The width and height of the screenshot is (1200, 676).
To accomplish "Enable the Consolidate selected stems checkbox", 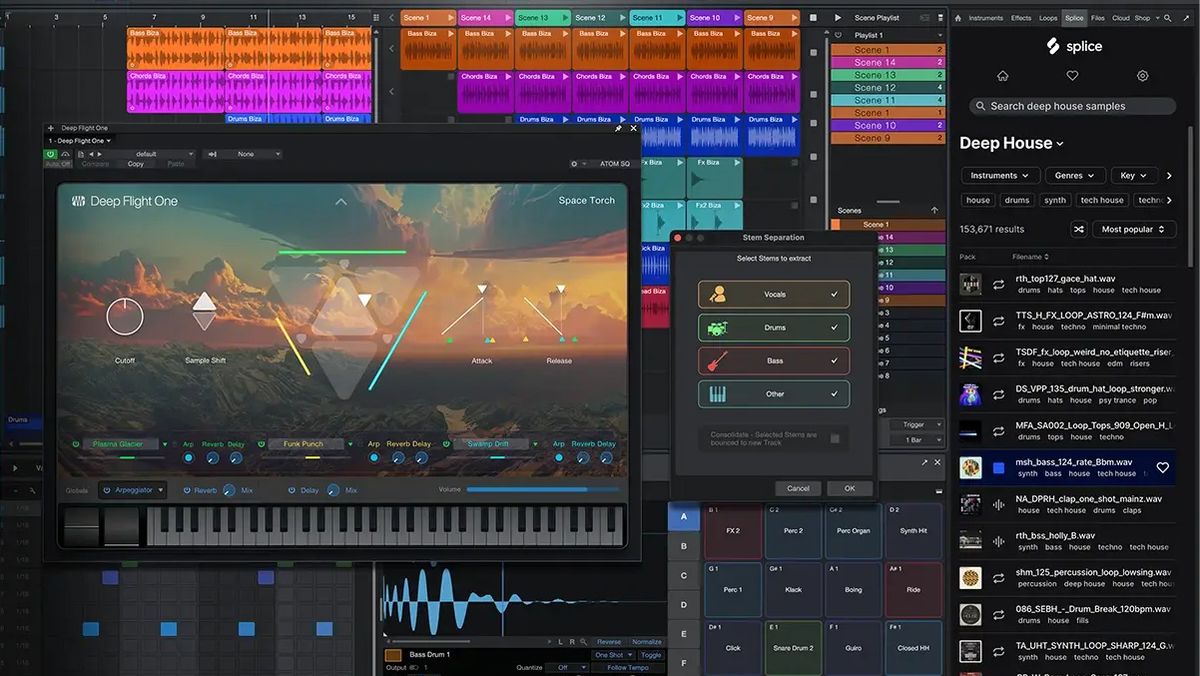I will pos(834,438).
